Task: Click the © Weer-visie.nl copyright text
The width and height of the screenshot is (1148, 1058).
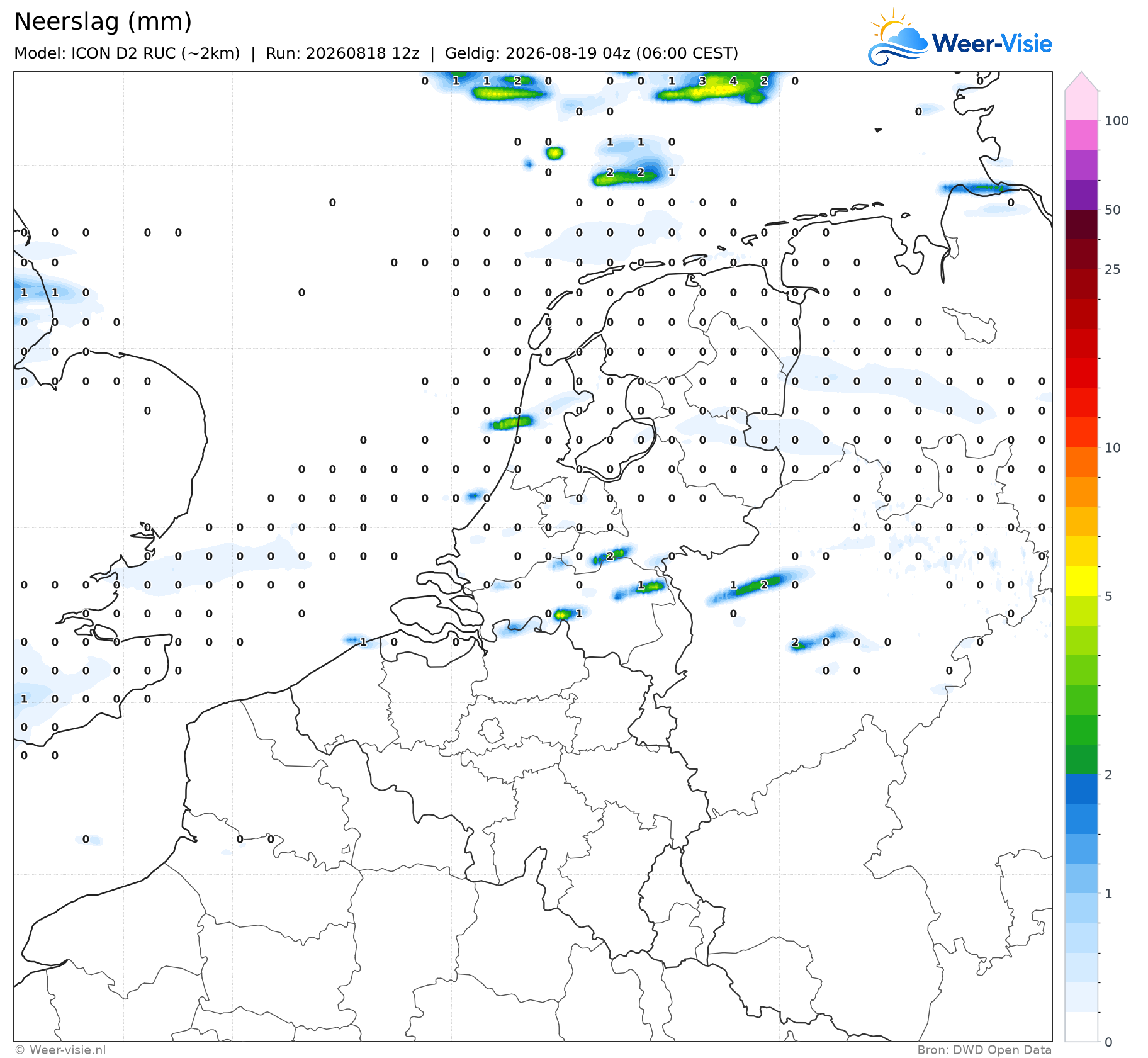Action: pos(60,1050)
